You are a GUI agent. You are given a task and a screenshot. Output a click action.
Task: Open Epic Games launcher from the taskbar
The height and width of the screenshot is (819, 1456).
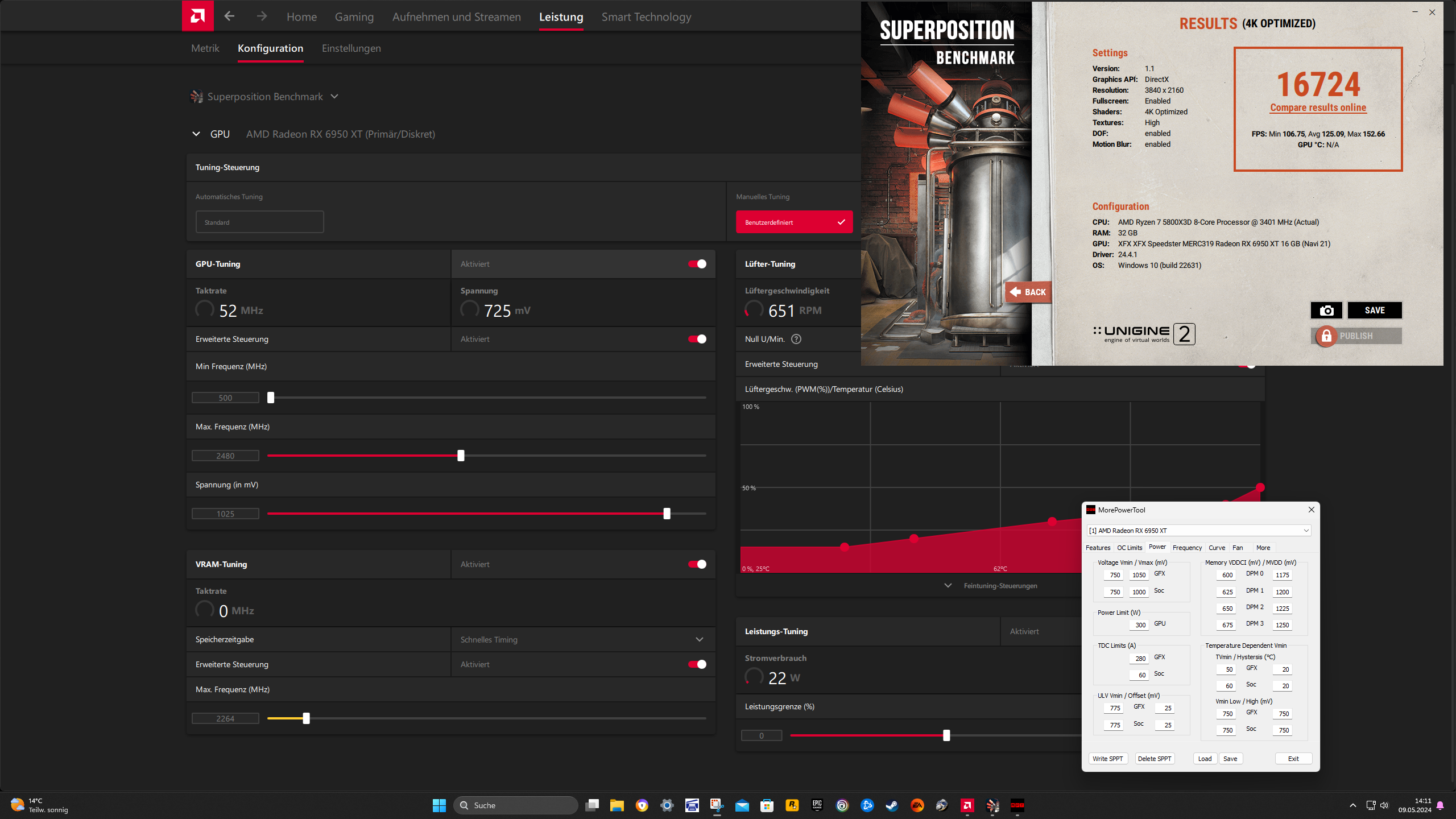pyautogui.click(x=817, y=805)
